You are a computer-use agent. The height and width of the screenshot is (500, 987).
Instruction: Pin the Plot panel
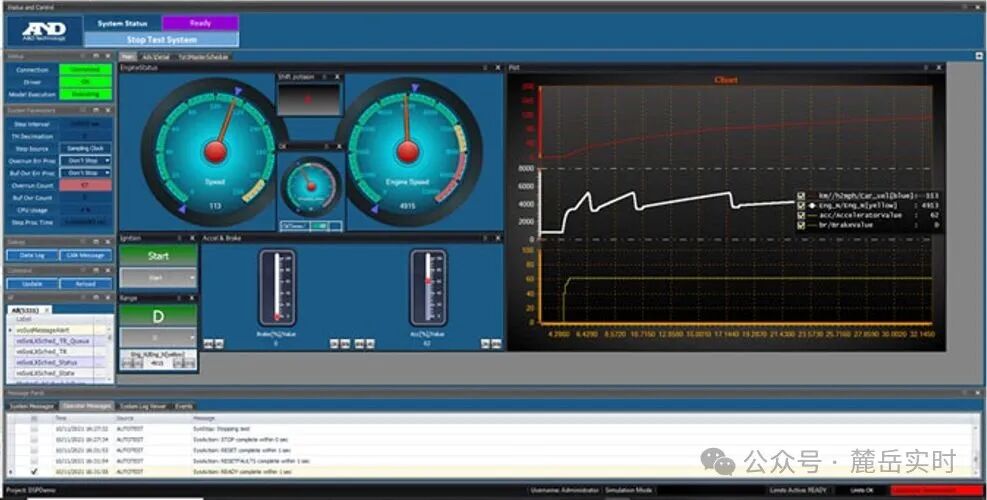click(x=925, y=67)
